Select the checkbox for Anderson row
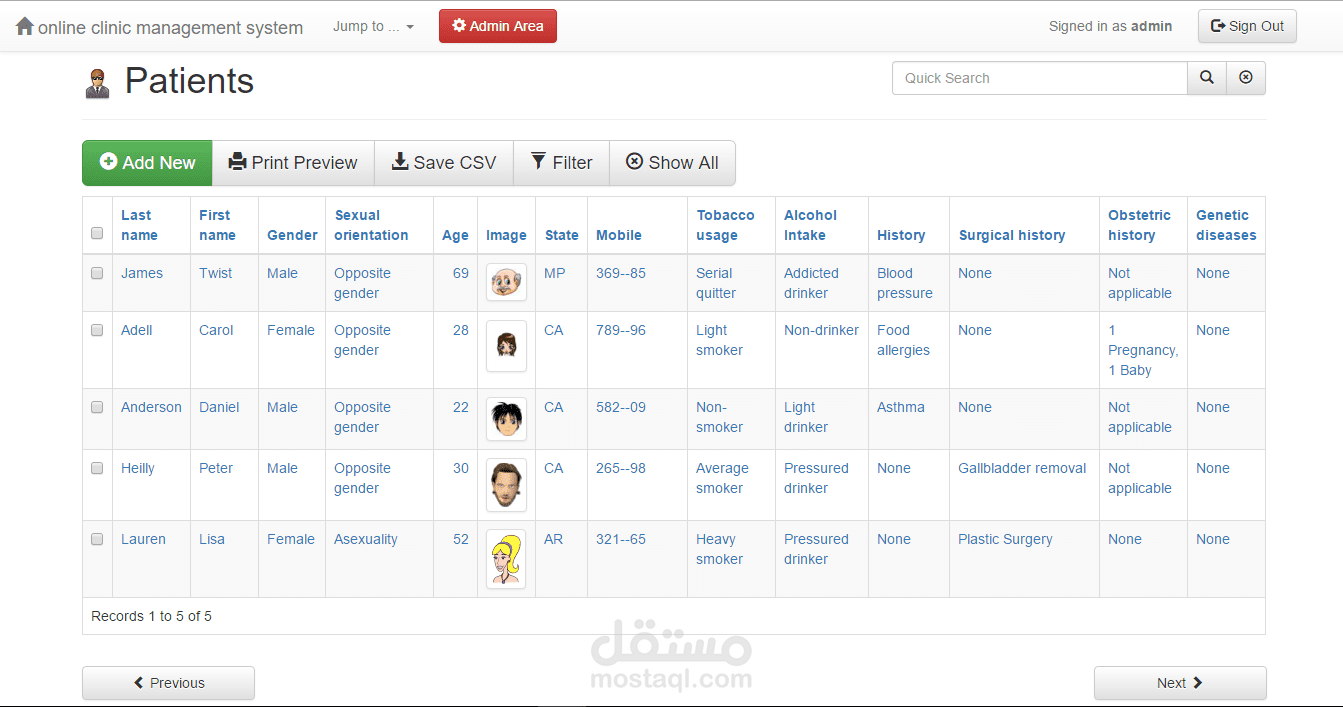Image resolution: width=1343 pixels, height=707 pixels. pos(97,407)
